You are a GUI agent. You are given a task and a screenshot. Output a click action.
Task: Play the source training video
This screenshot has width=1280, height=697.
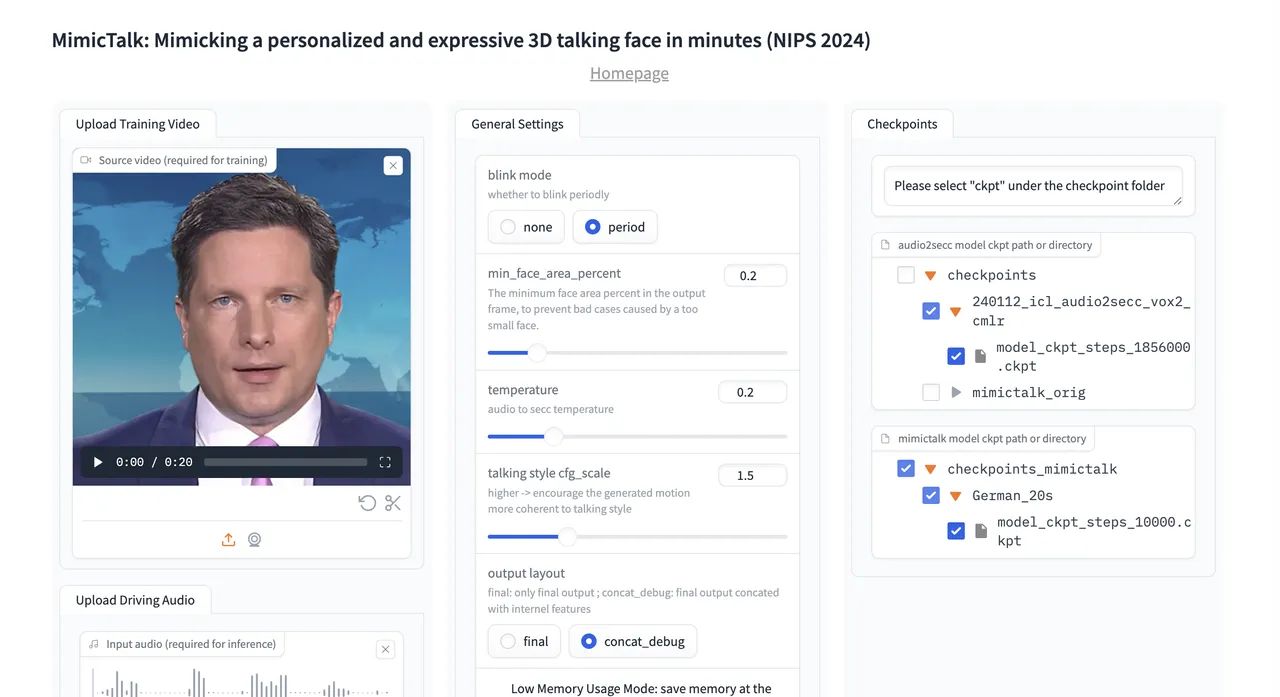98,462
